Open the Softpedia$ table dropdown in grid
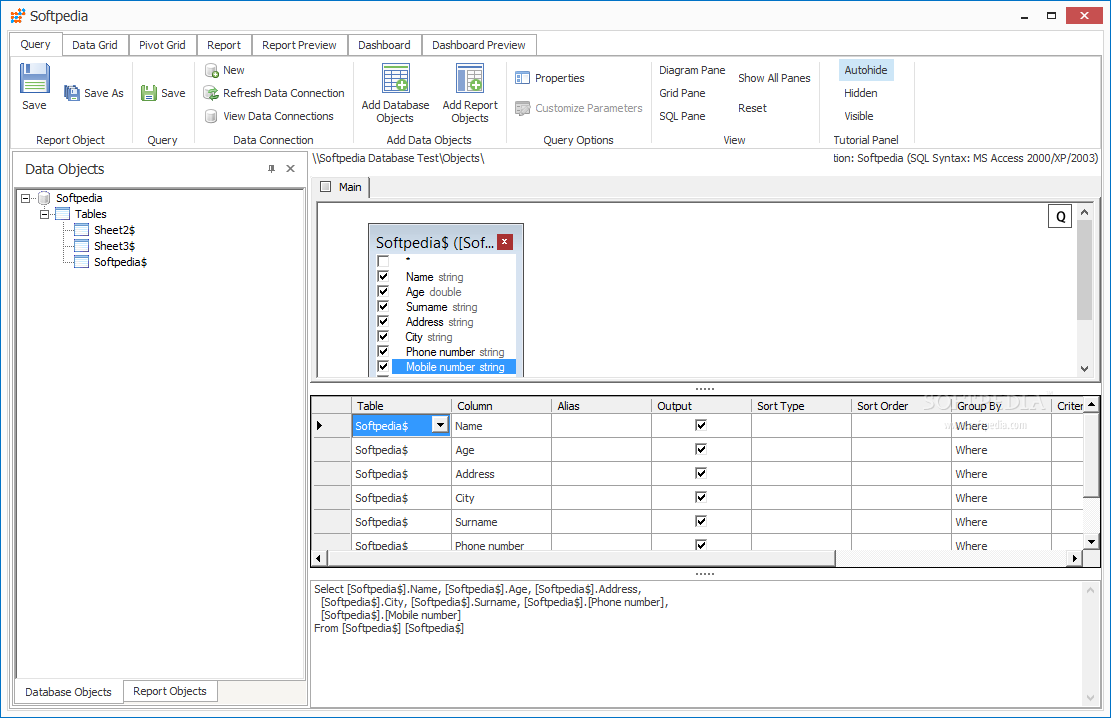Screen dimensions: 1111x718 pos(440,425)
